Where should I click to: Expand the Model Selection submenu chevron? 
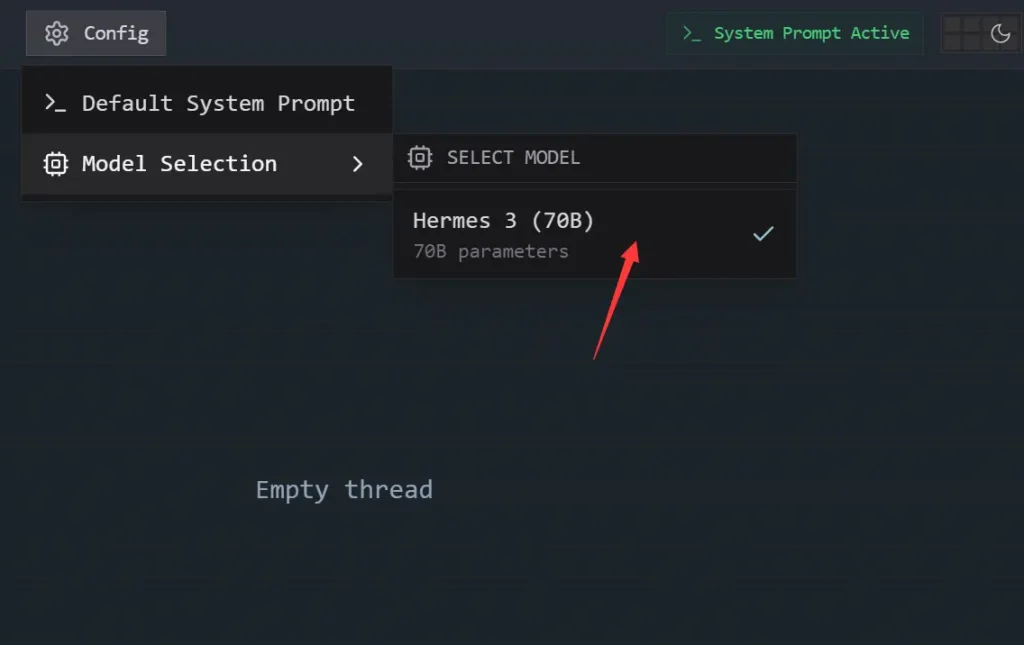click(x=358, y=164)
